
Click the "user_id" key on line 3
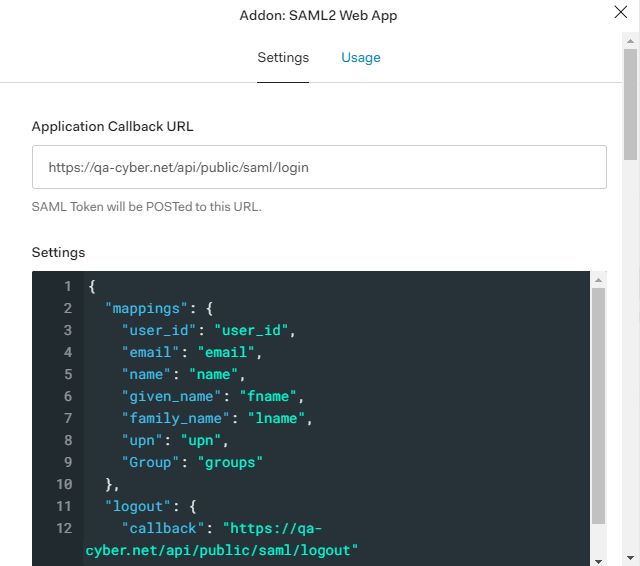[159, 331]
